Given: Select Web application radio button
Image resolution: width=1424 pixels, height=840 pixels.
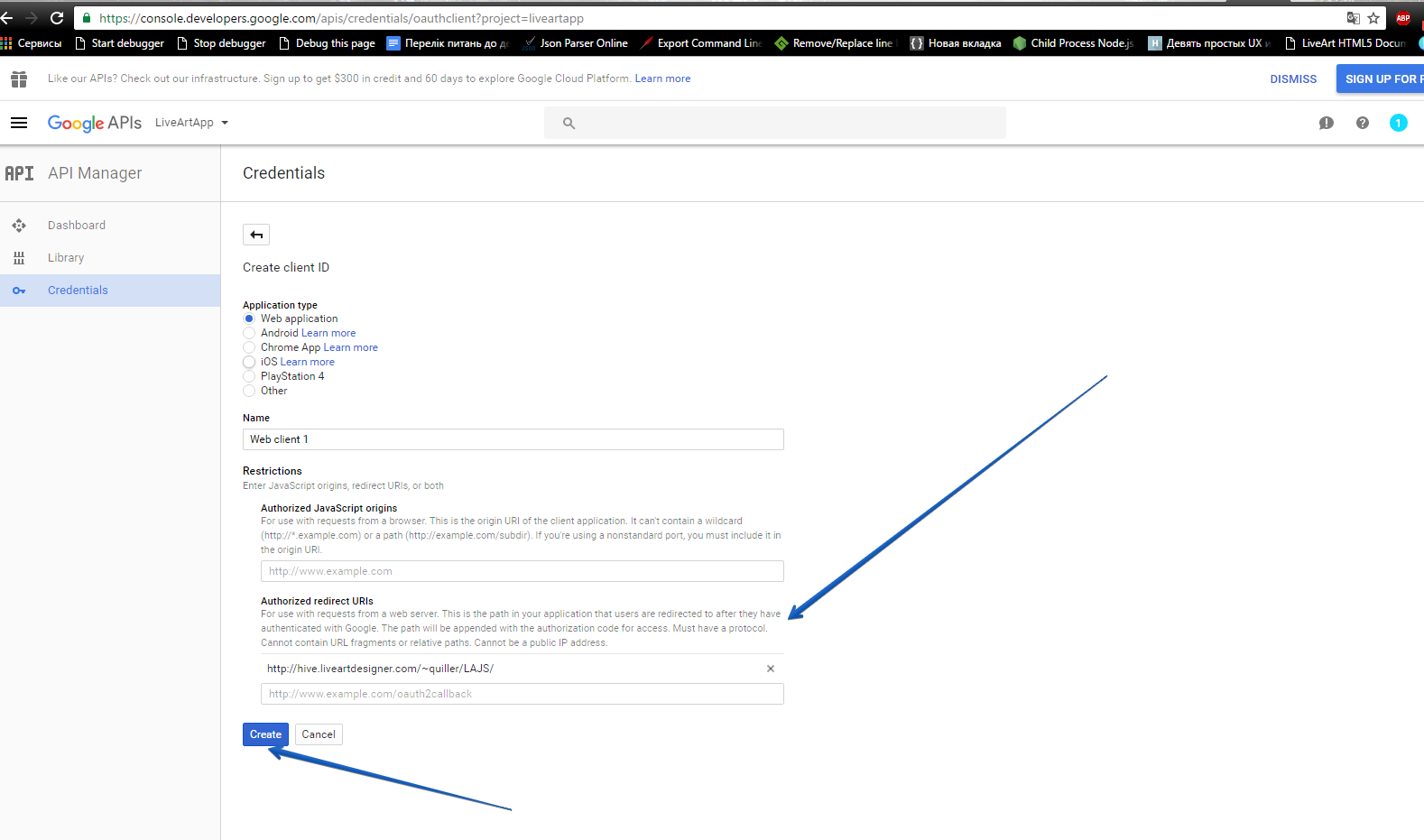Looking at the screenshot, I should (x=249, y=318).
